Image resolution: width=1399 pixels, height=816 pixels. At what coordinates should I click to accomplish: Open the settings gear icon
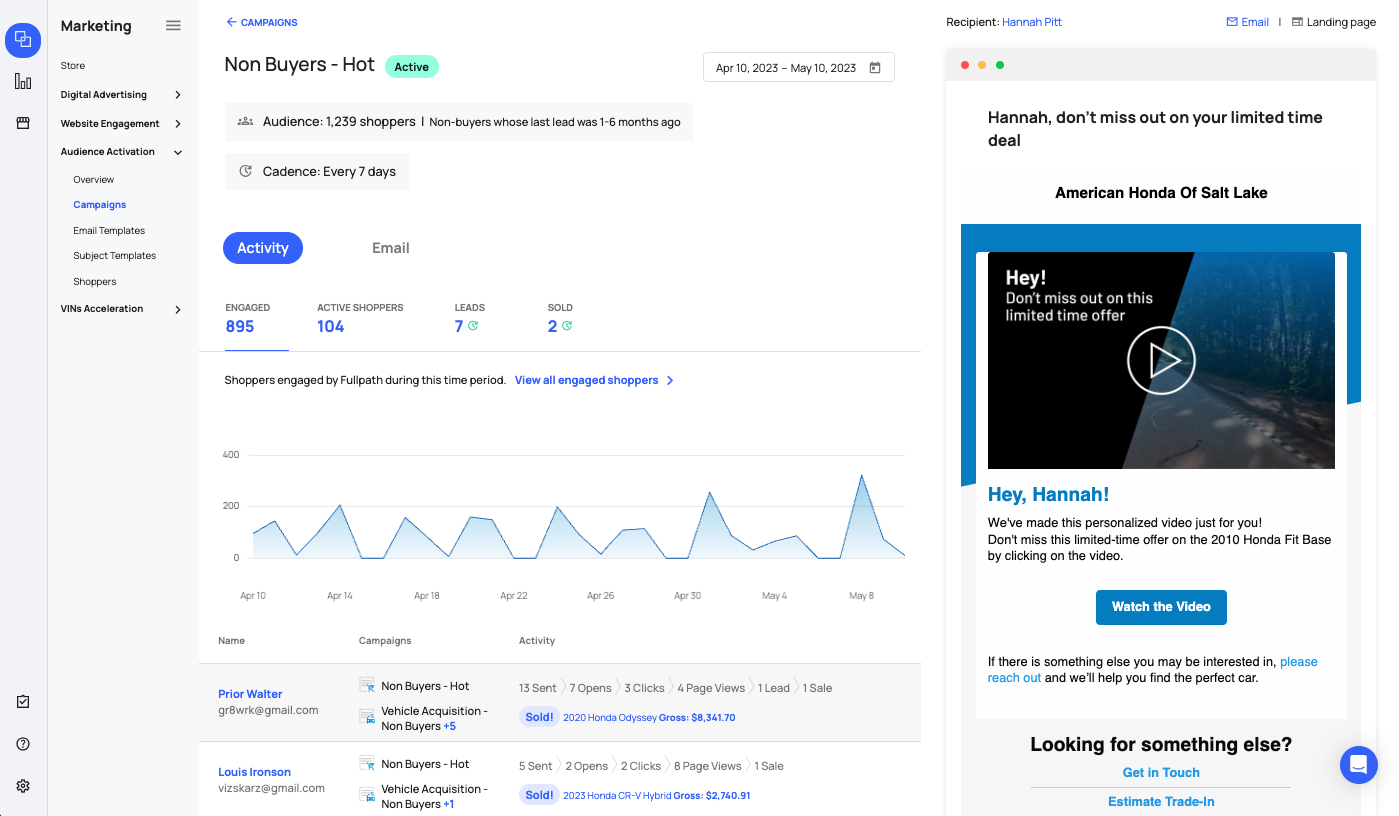click(x=23, y=786)
